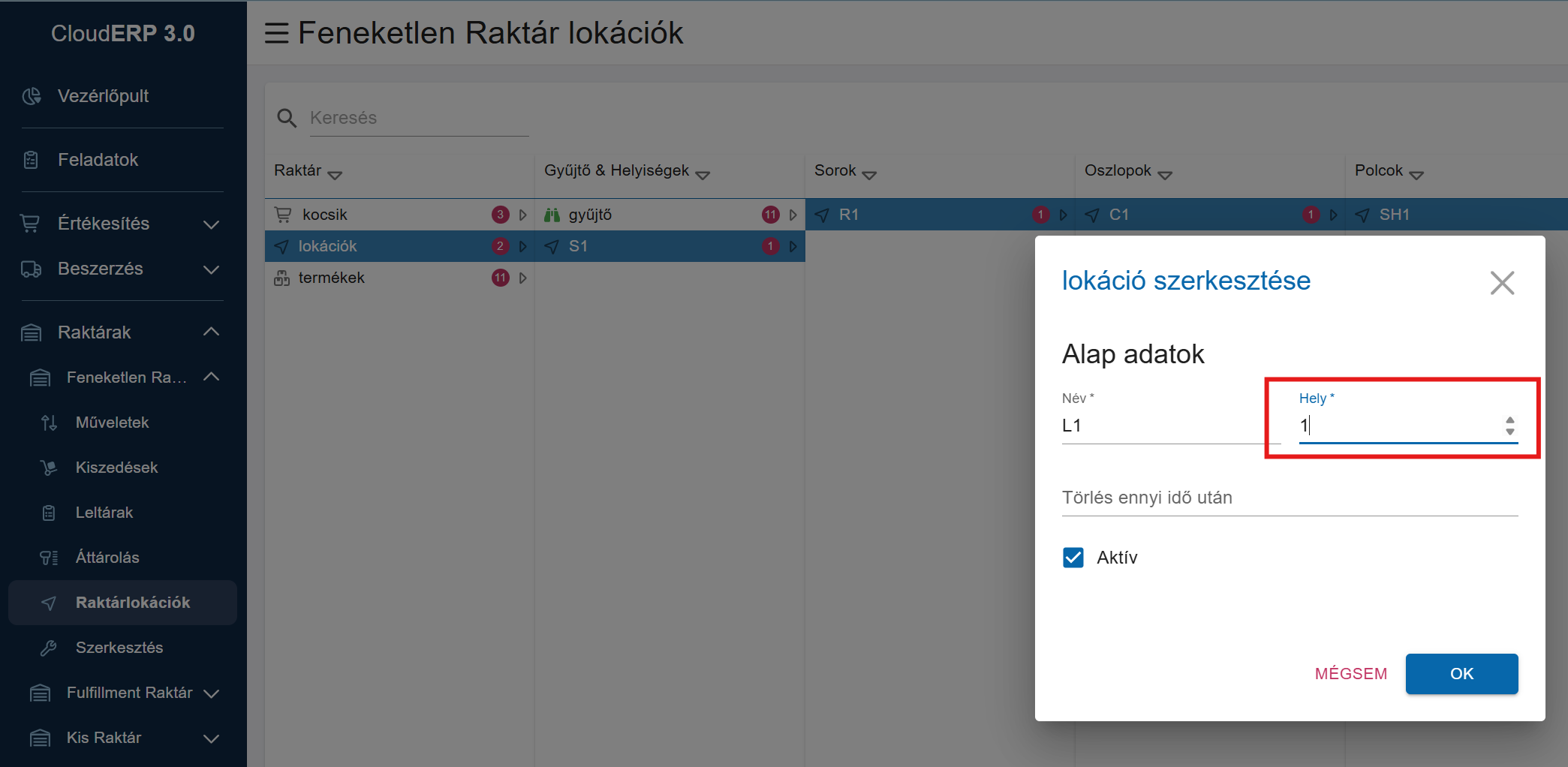Screen dimensions: 1568x767
Task: Click the MÉGSEM cancel button
Action: 1350,674
